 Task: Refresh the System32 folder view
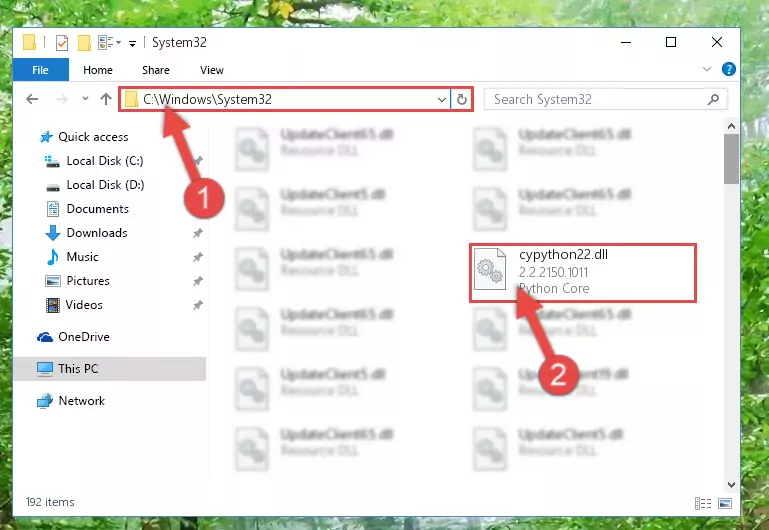(x=461, y=100)
